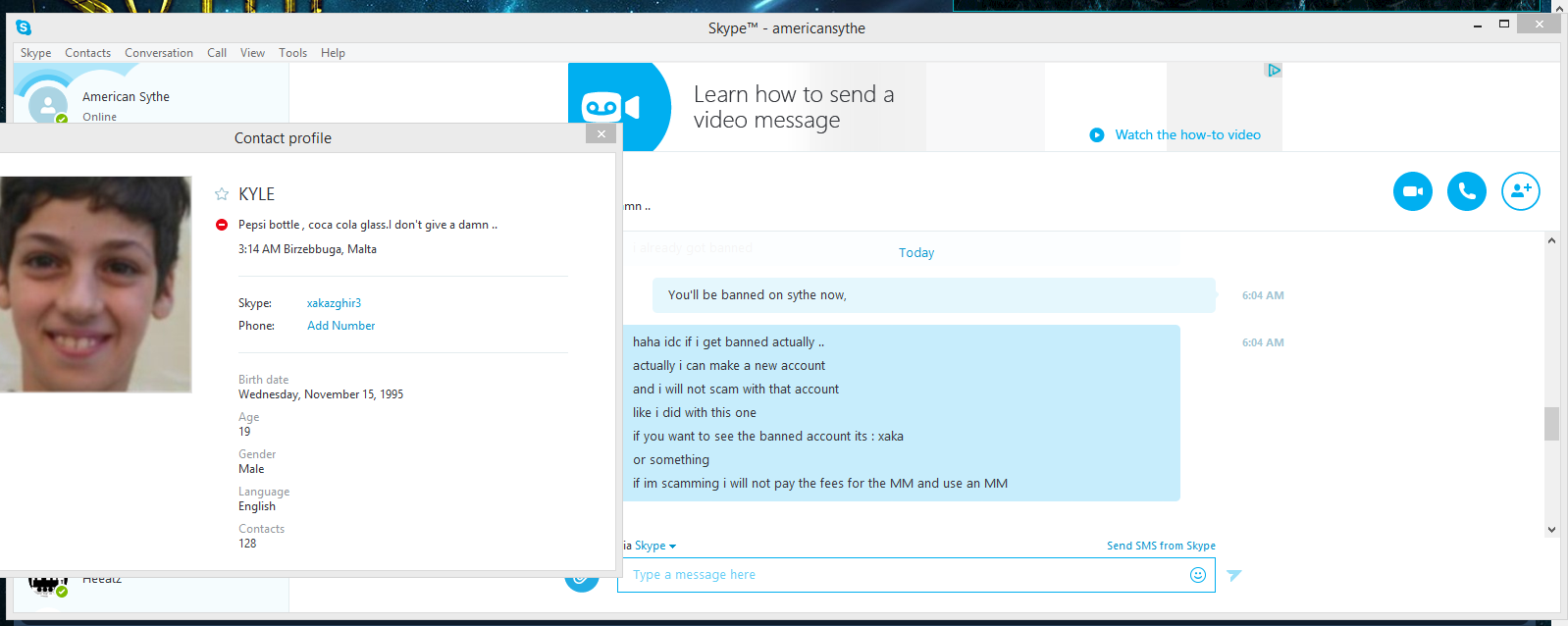Click the Today date header in chat

tap(916, 253)
